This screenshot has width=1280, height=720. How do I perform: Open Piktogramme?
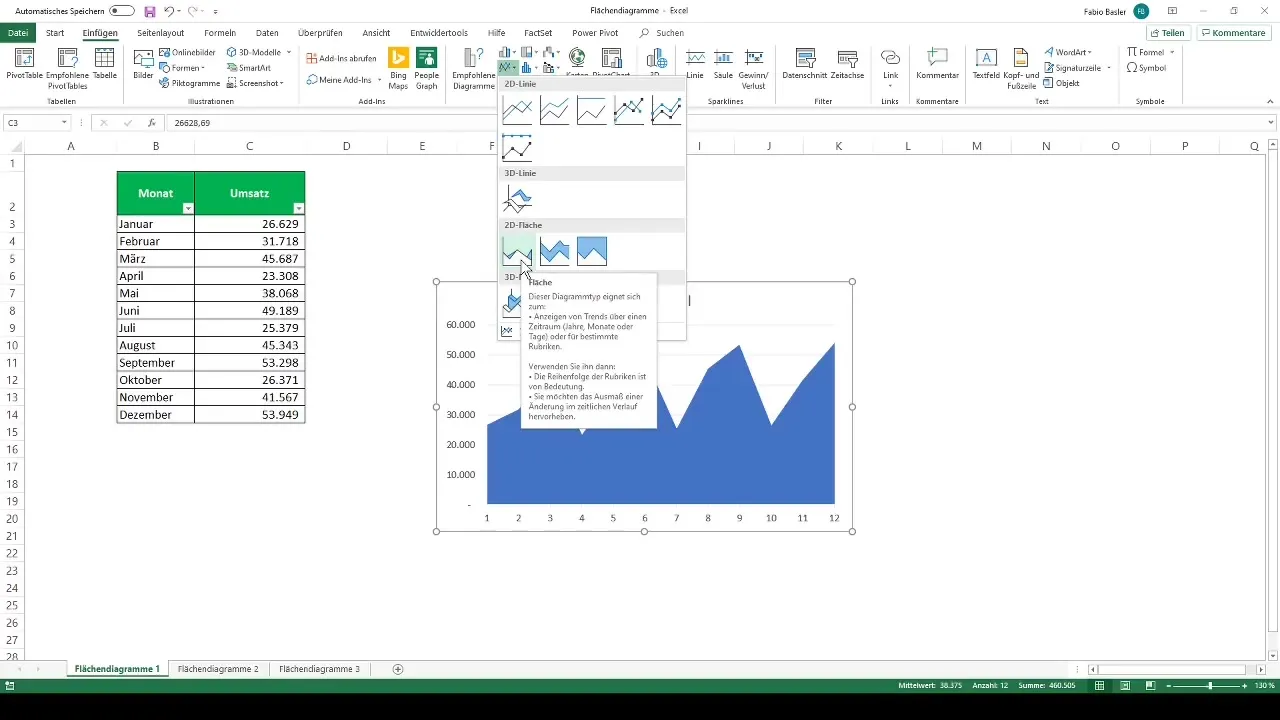pyautogui.click(x=190, y=83)
